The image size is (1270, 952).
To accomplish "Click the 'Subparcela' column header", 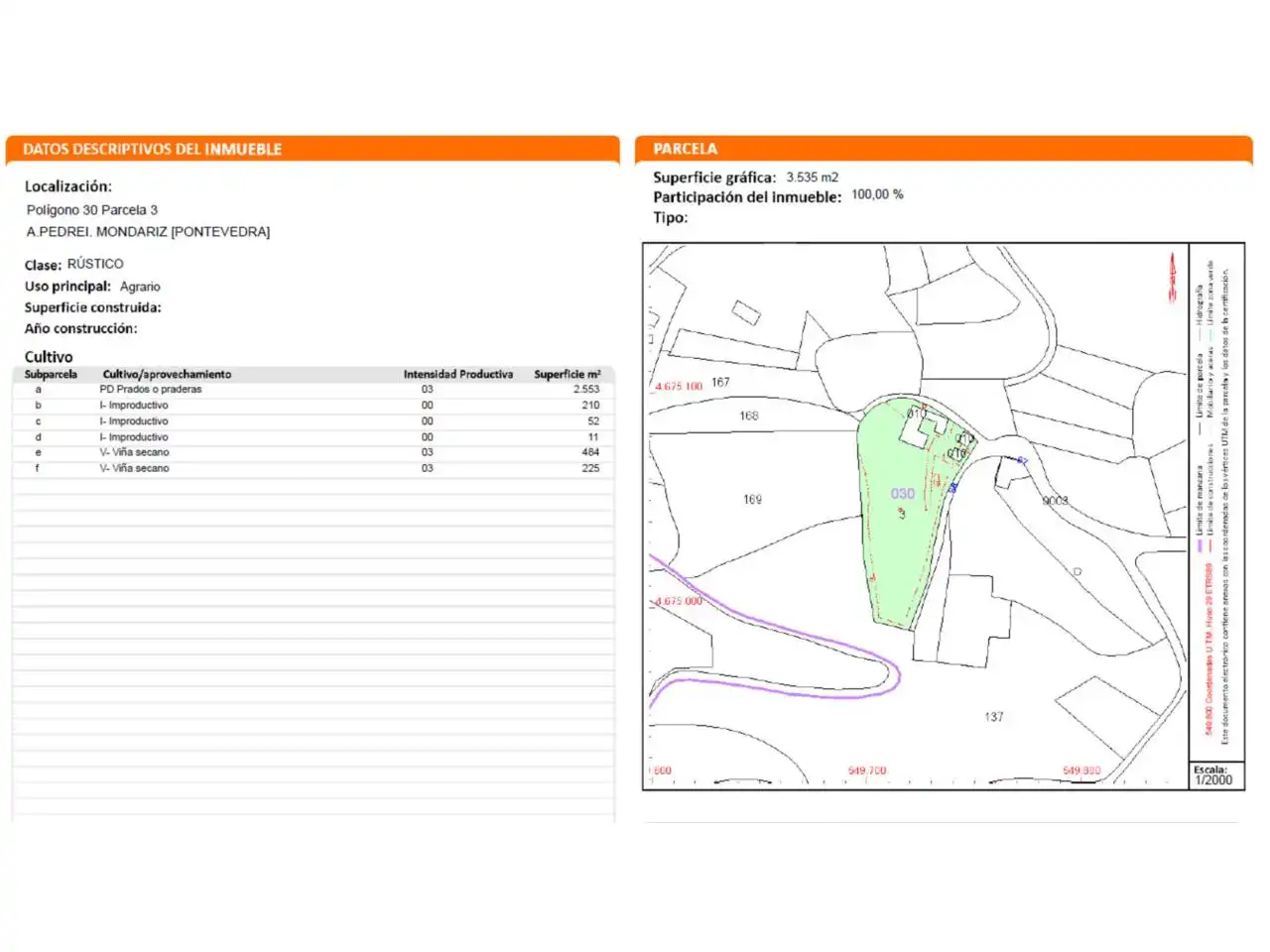I will click(x=51, y=375).
